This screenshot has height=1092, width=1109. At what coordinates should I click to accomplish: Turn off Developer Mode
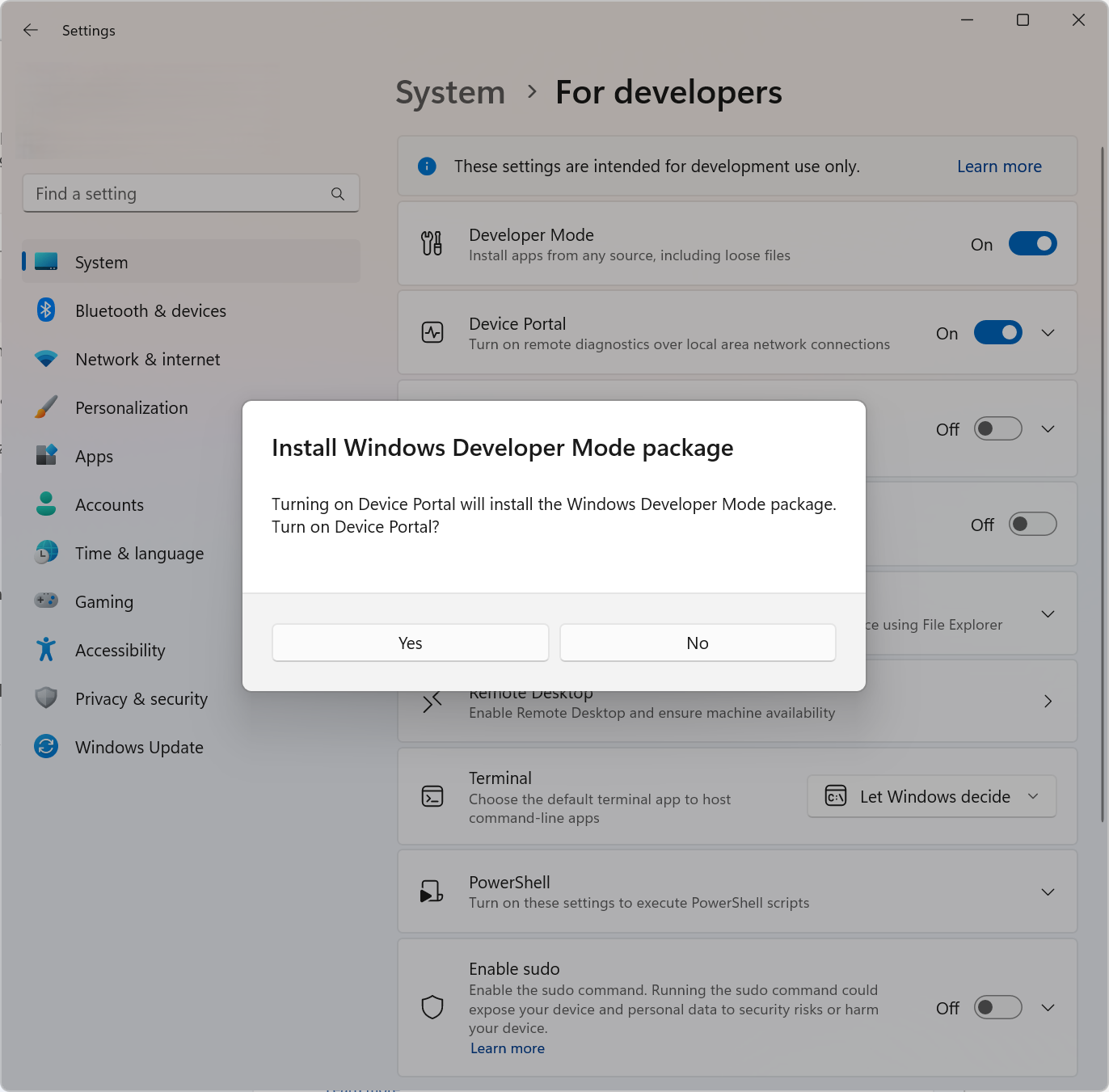1032,243
